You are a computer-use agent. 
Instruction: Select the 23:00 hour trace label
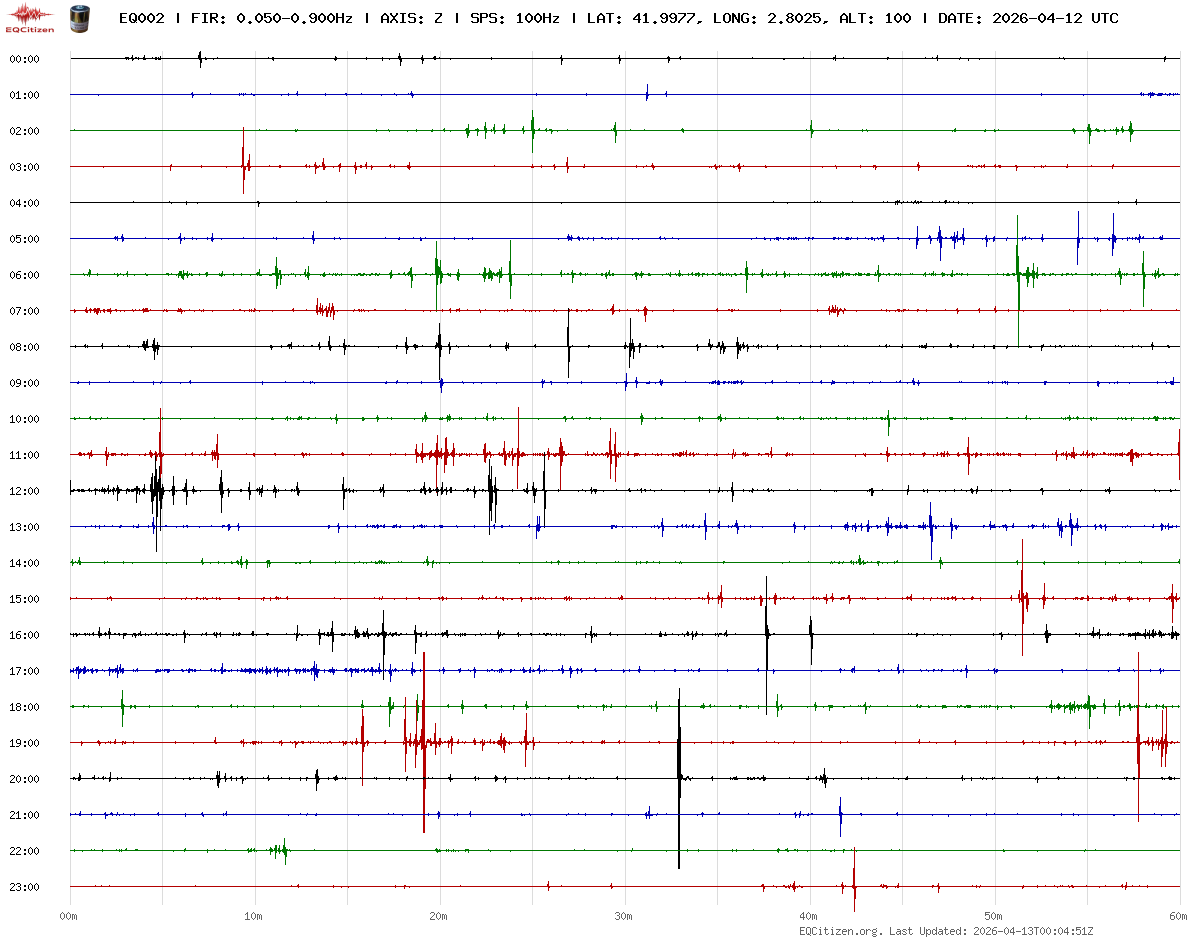click(24, 887)
